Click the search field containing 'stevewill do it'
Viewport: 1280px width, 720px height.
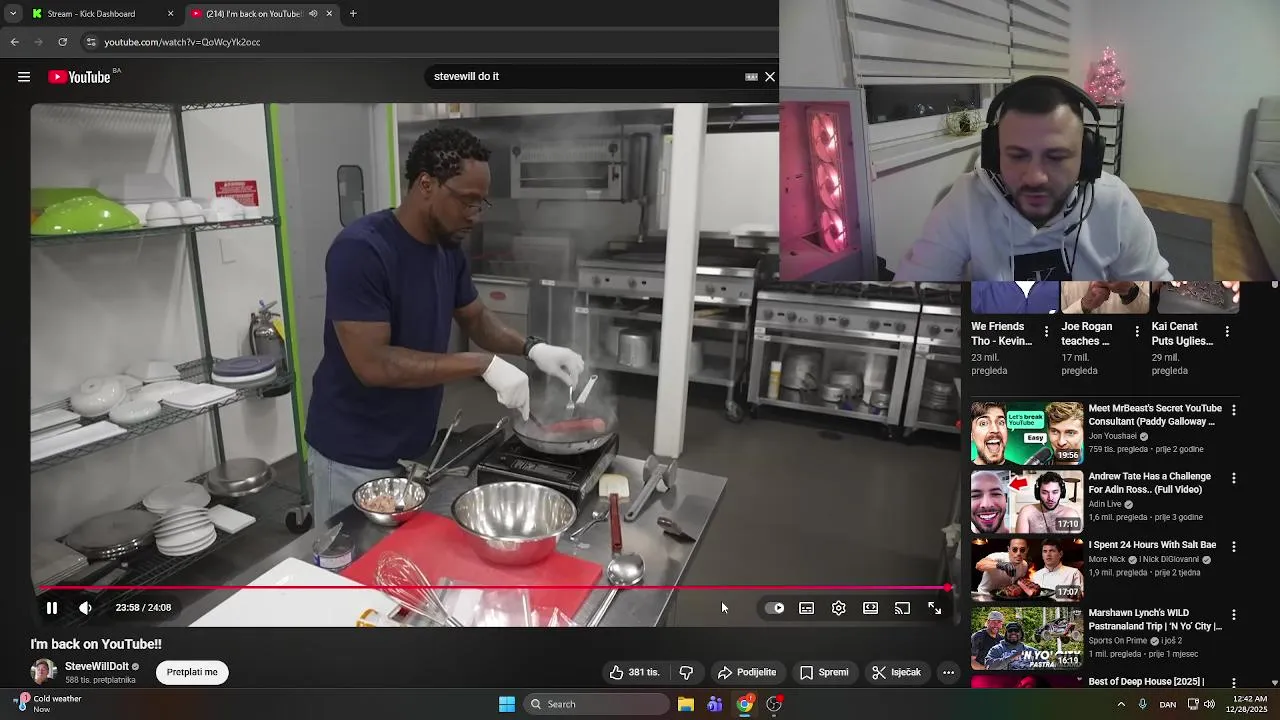coord(585,77)
